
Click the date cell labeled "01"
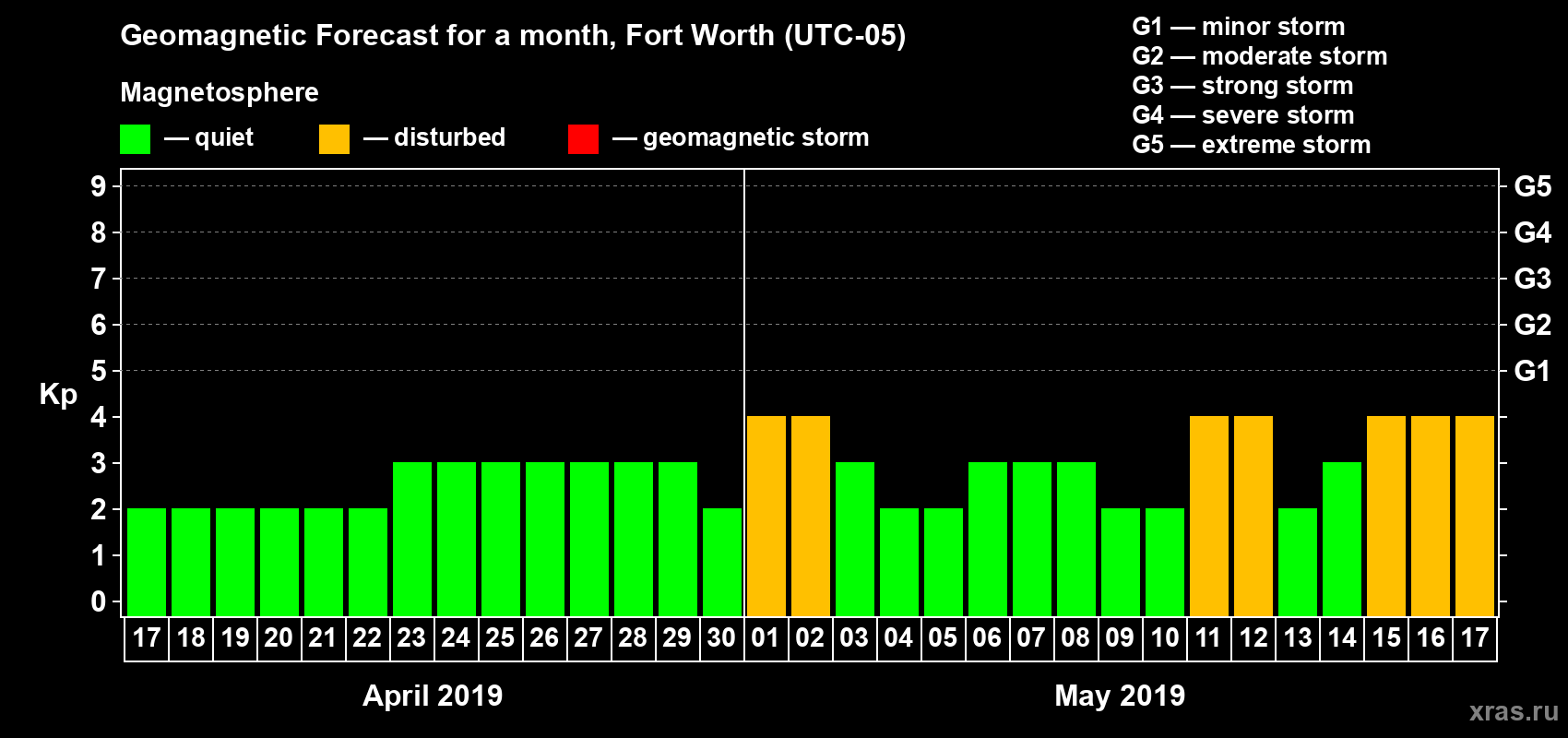[766, 638]
